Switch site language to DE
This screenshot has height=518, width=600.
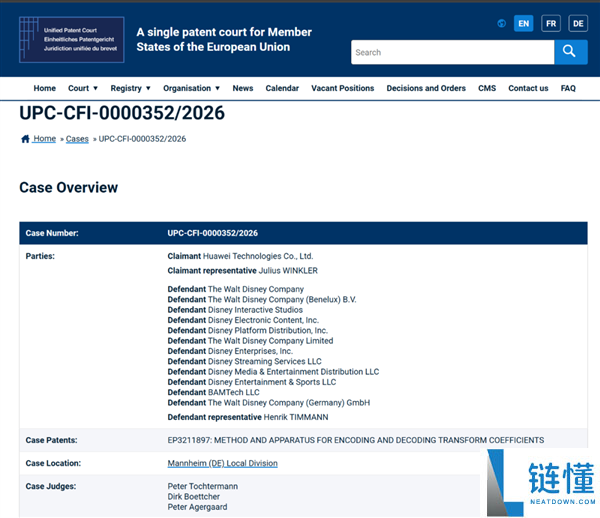click(578, 24)
